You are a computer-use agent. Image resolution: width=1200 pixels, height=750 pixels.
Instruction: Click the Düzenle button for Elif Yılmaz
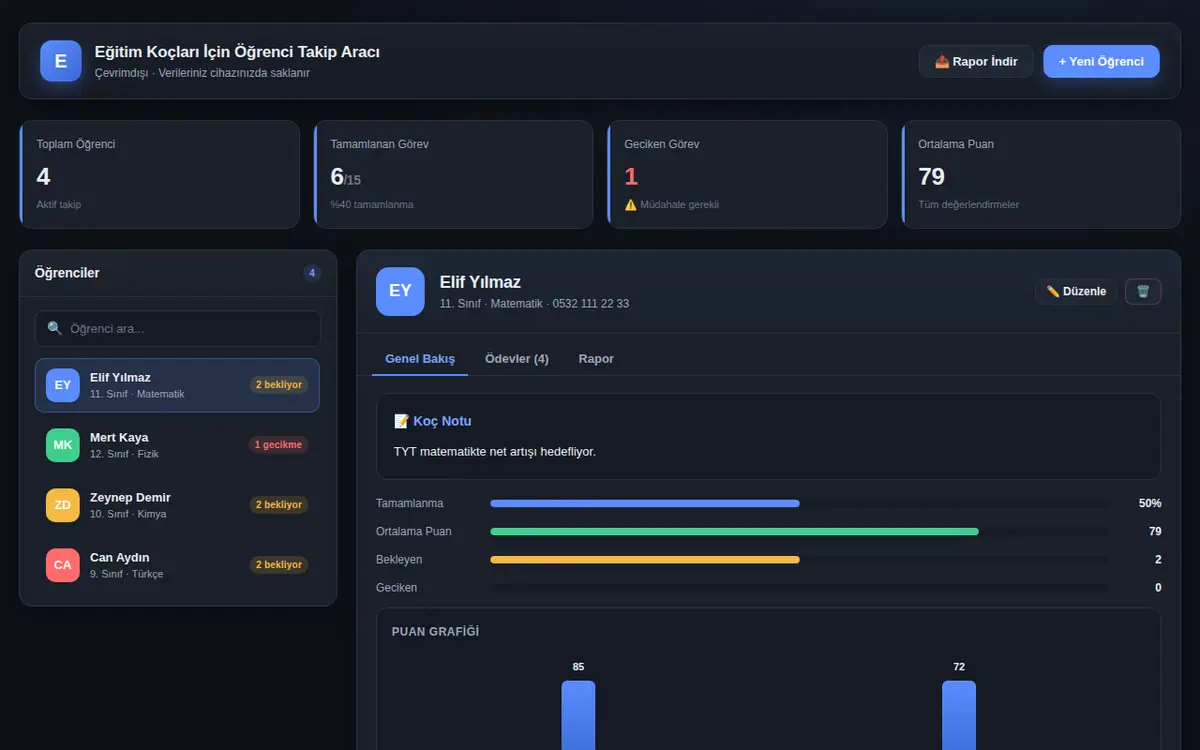(1076, 291)
